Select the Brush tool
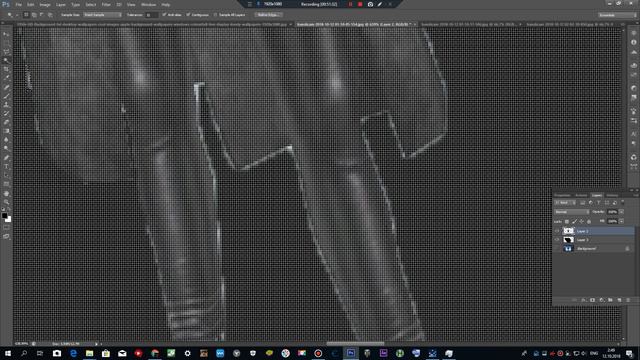640x360 pixels. [x=6, y=96]
